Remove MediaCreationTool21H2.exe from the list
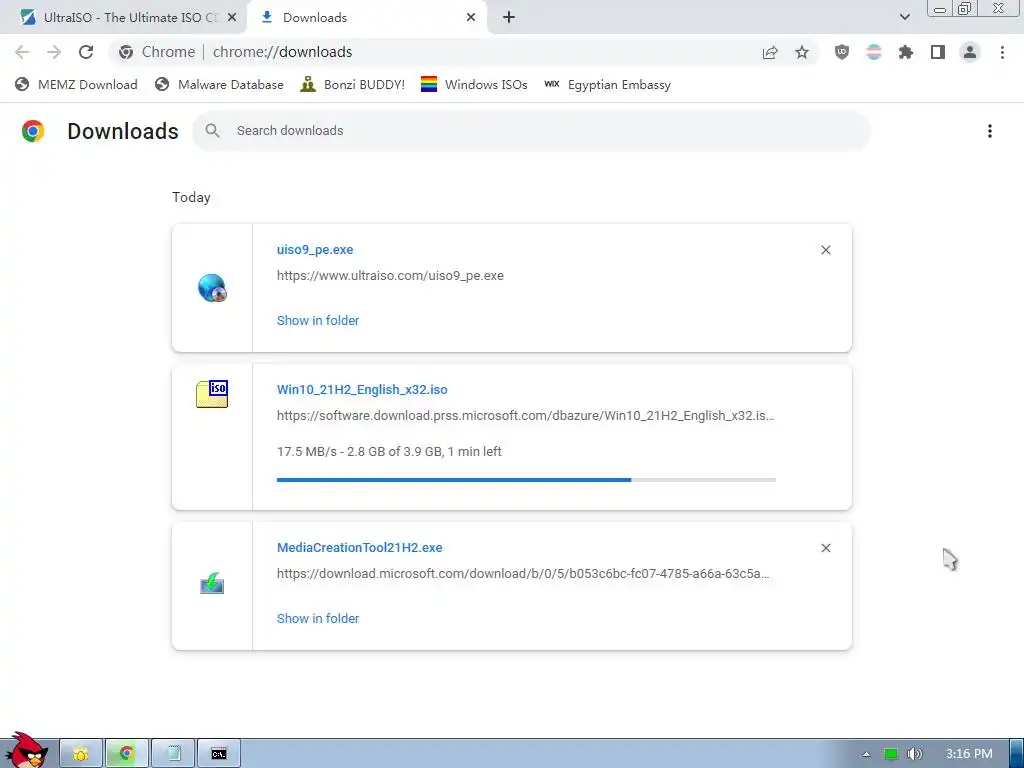 tap(825, 548)
